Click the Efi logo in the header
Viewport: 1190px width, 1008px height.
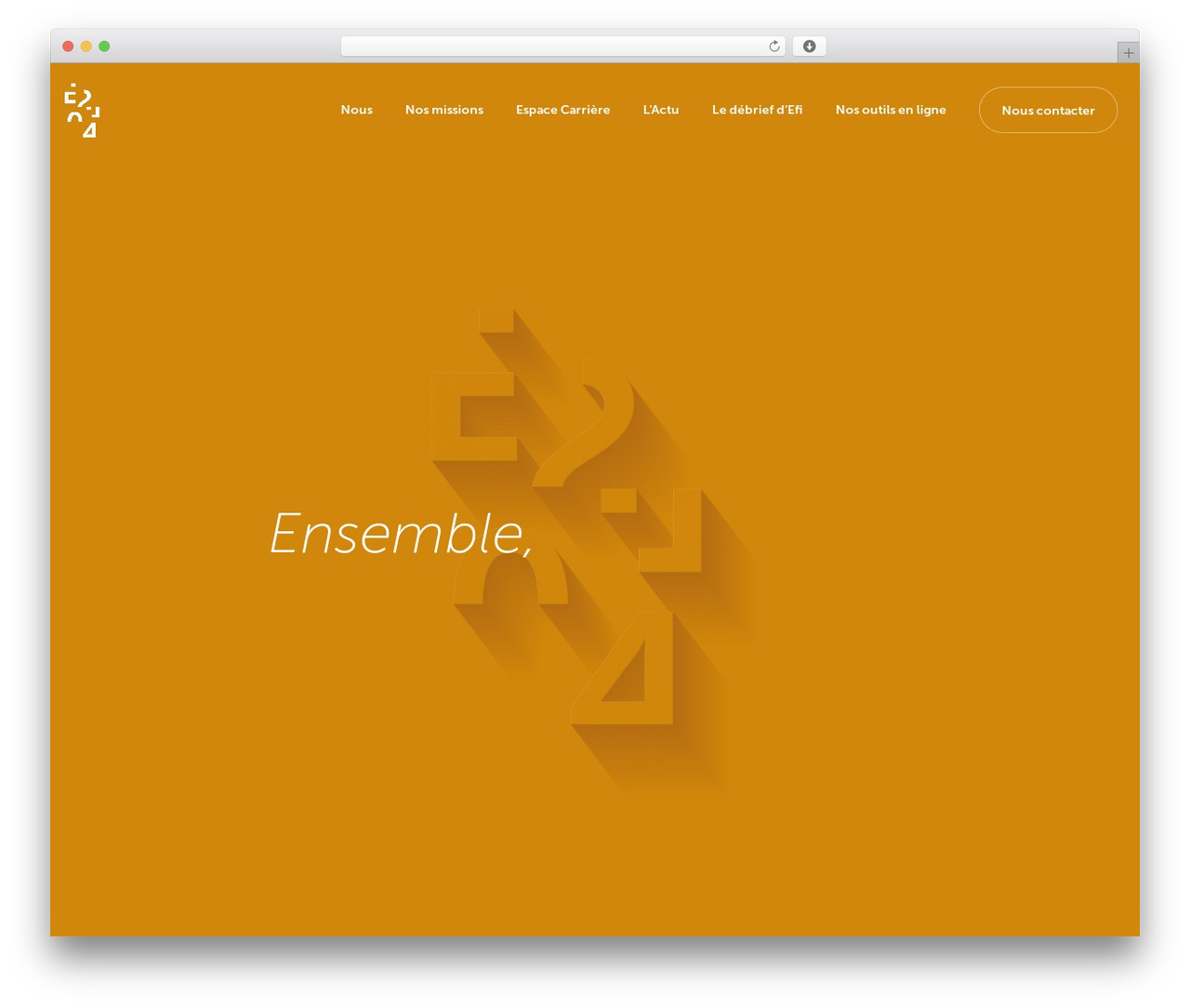tap(82, 110)
